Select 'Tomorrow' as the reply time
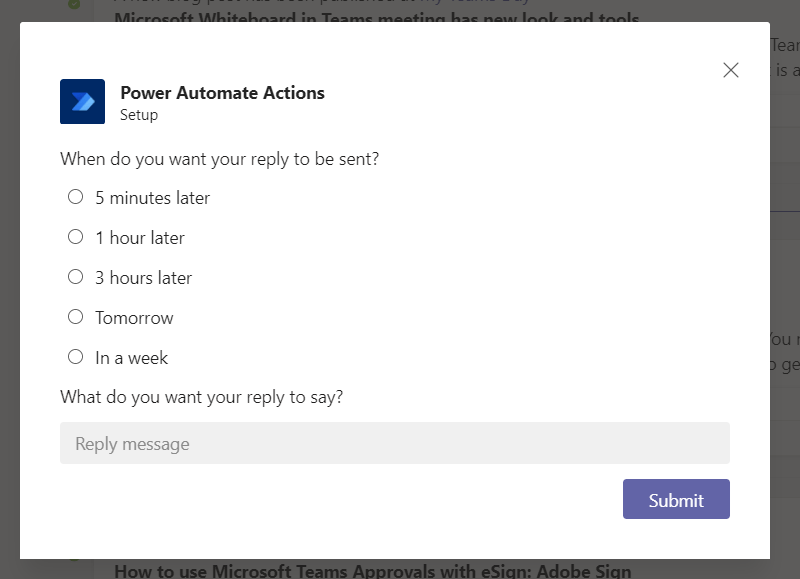This screenshot has height=579, width=800. pyautogui.click(x=75, y=317)
